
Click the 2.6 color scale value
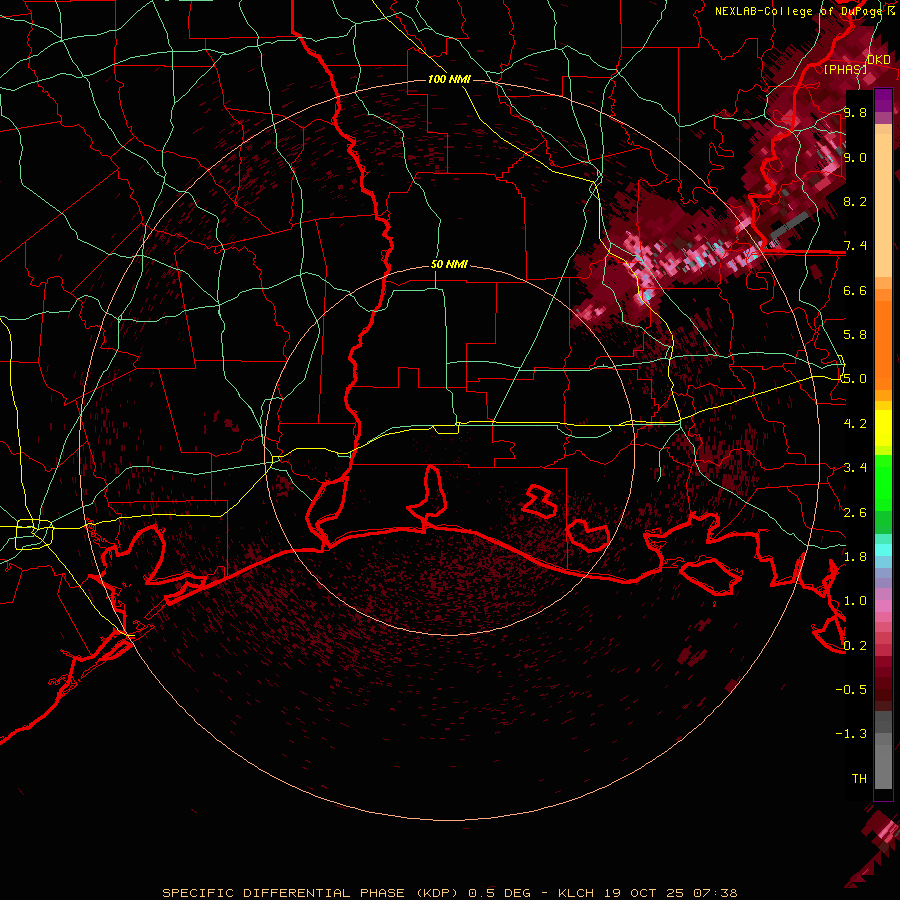pyautogui.click(x=855, y=513)
